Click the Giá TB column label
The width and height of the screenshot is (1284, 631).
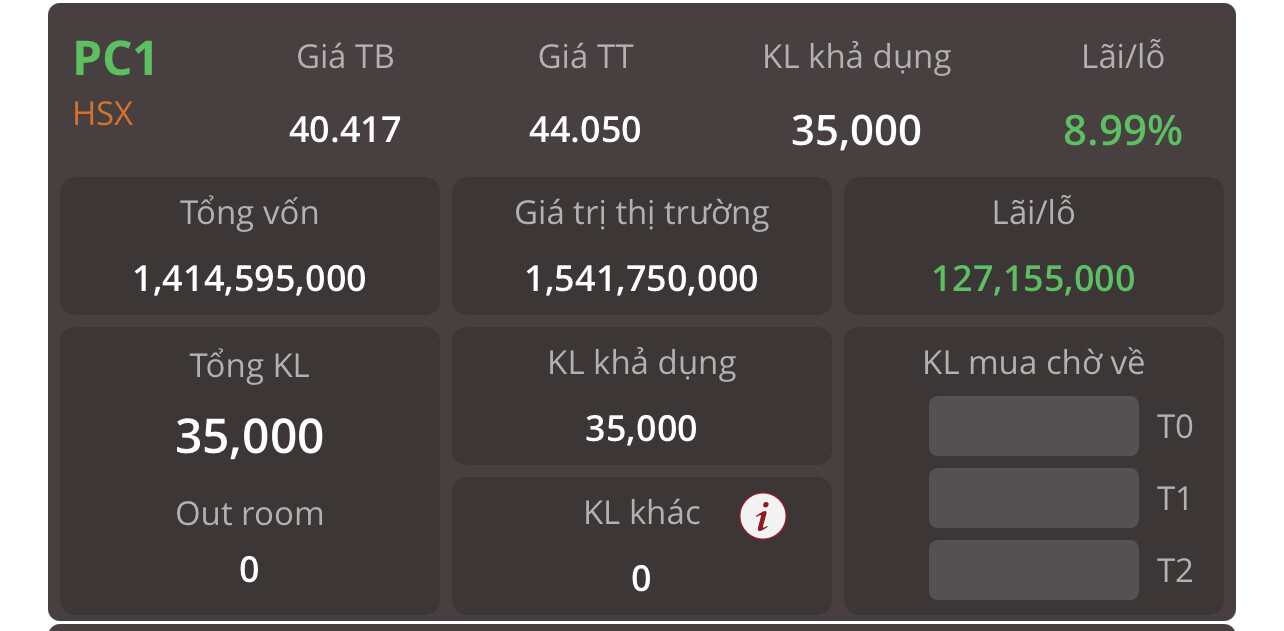(345, 57)
